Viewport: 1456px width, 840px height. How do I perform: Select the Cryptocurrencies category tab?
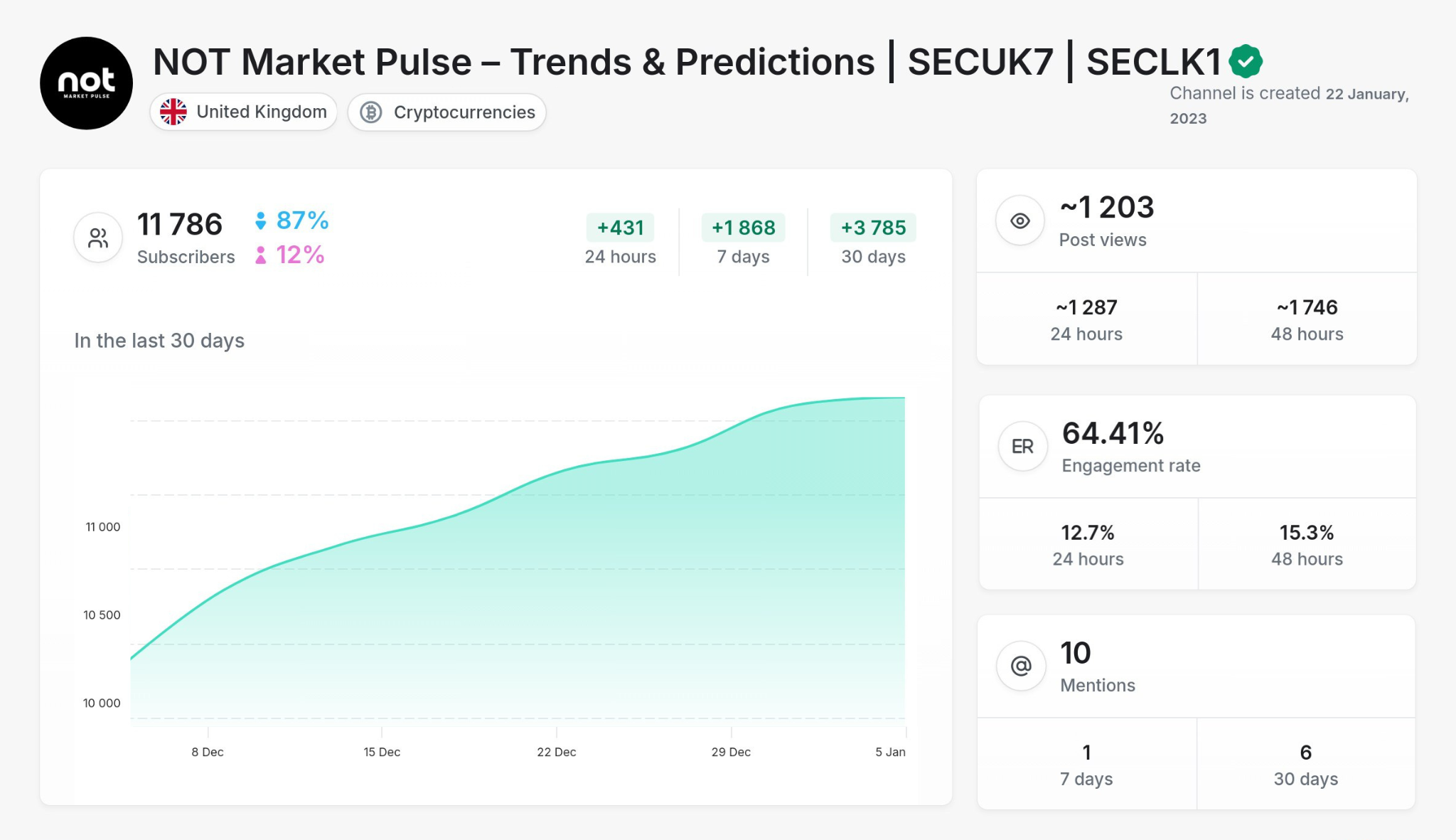(446, 112)
